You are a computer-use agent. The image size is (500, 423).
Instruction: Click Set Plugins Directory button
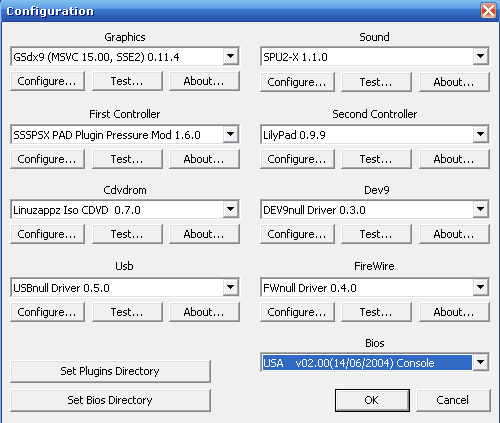[x=110, y=371]
